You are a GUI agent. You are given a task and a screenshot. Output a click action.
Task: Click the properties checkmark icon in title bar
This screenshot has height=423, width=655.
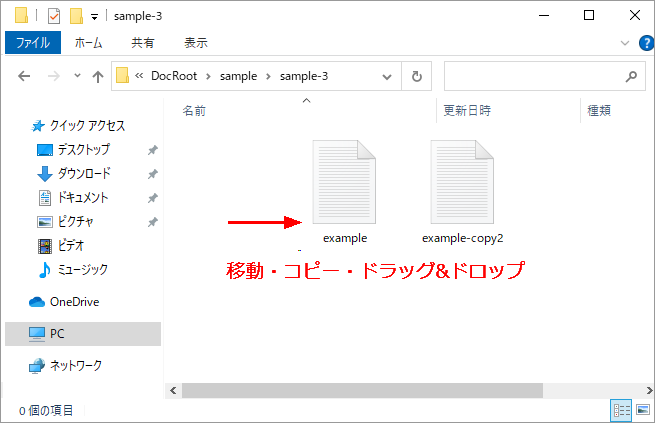coord(54,15)
